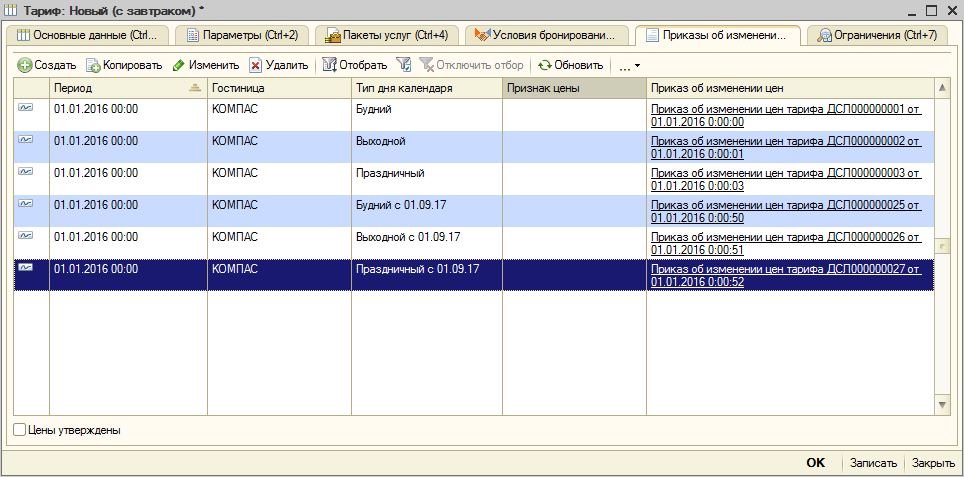Image resolution: width=964 pixels, height=477 pixels.
Task: Click the Обновить refresh button
Action: click(x=571, y=65)
